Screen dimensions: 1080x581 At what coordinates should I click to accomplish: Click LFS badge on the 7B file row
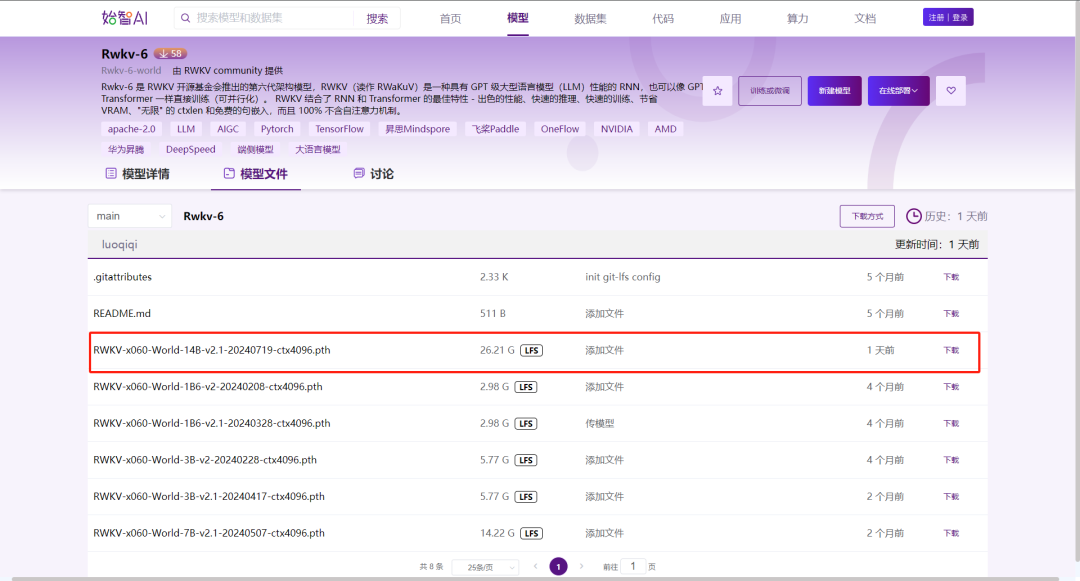[x=531, y=533]
